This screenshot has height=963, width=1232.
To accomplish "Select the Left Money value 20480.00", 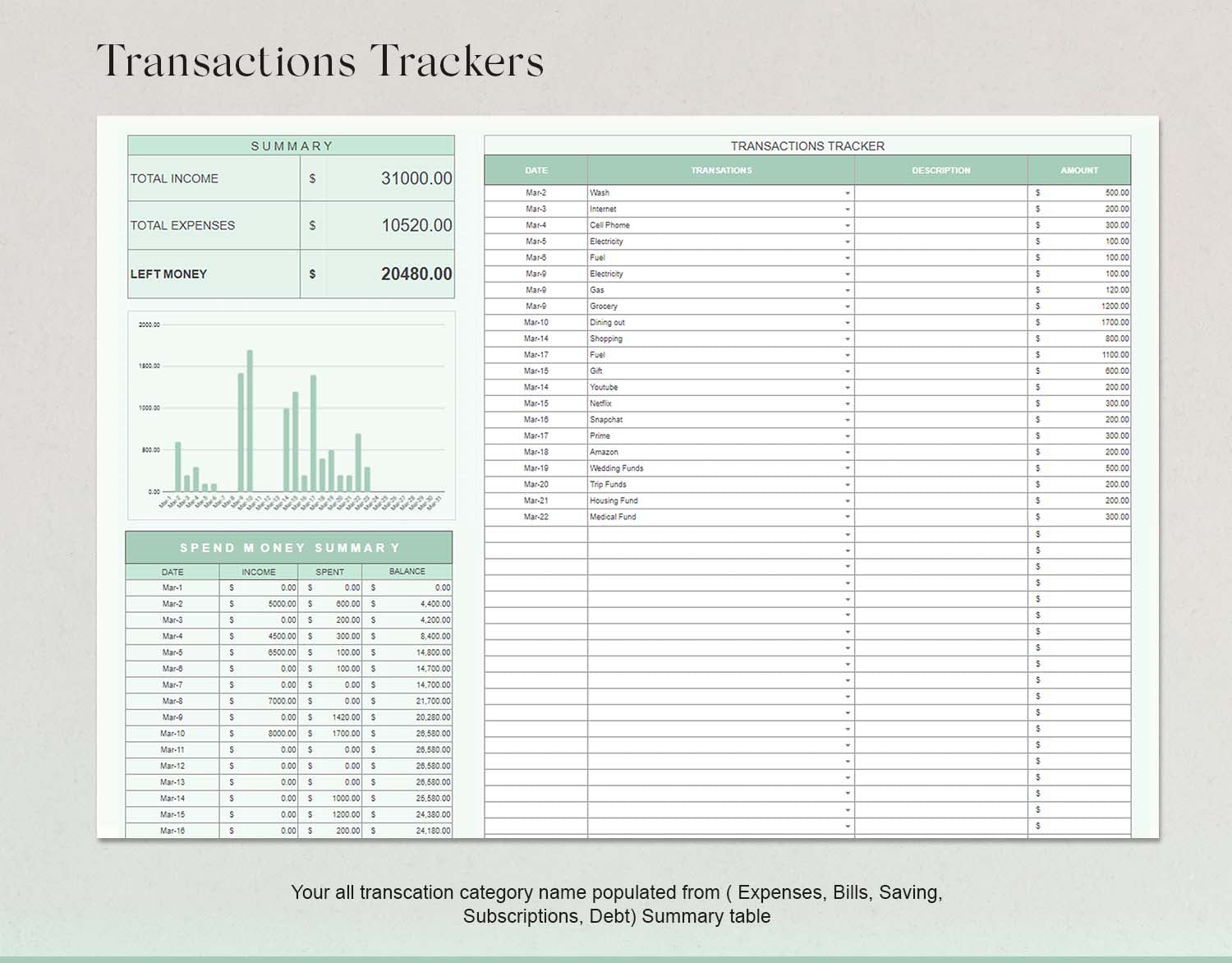I will (416, 274).
